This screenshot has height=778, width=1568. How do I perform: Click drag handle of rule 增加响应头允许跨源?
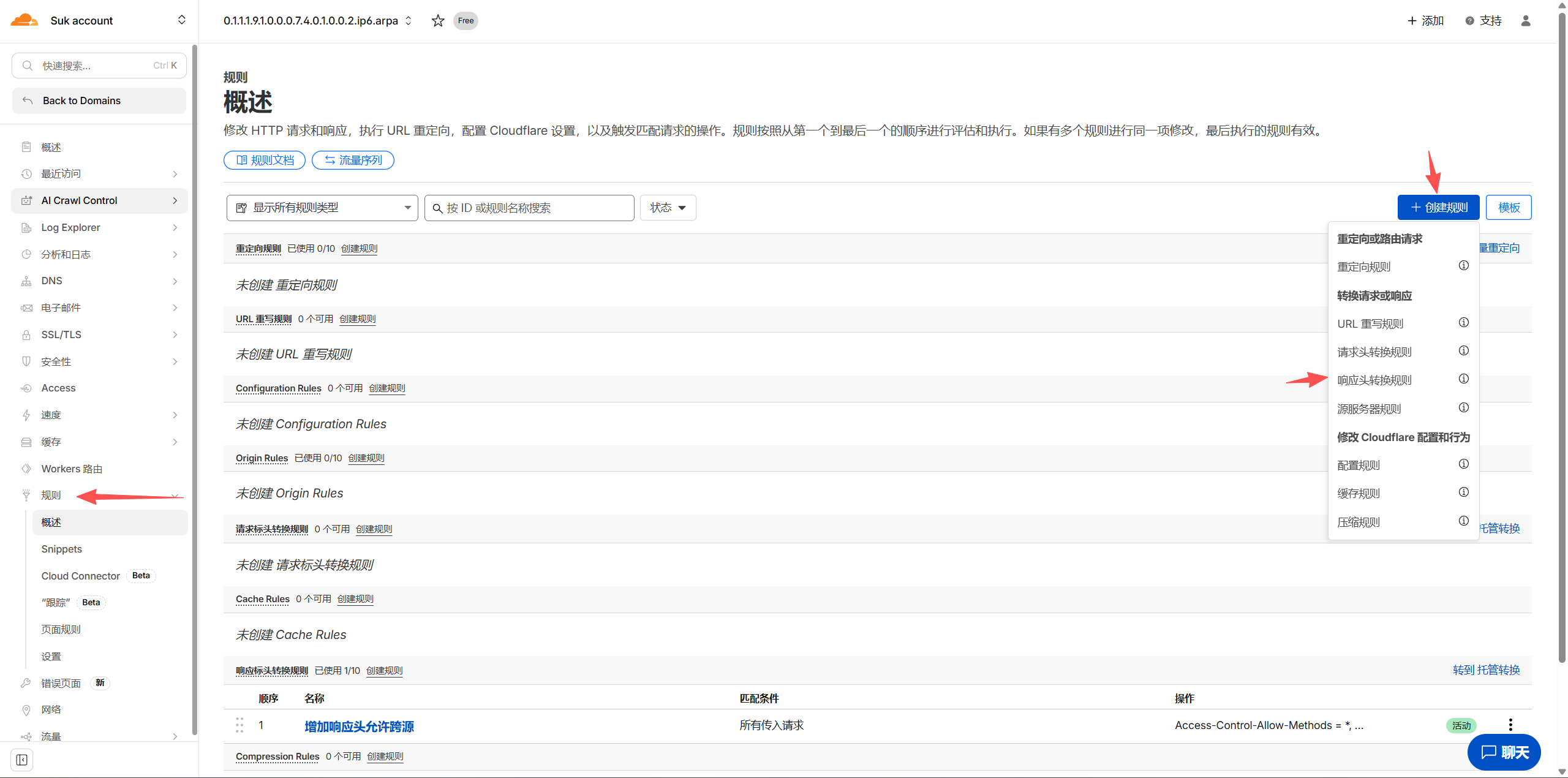pyautogui.click(x=239, y=725)
